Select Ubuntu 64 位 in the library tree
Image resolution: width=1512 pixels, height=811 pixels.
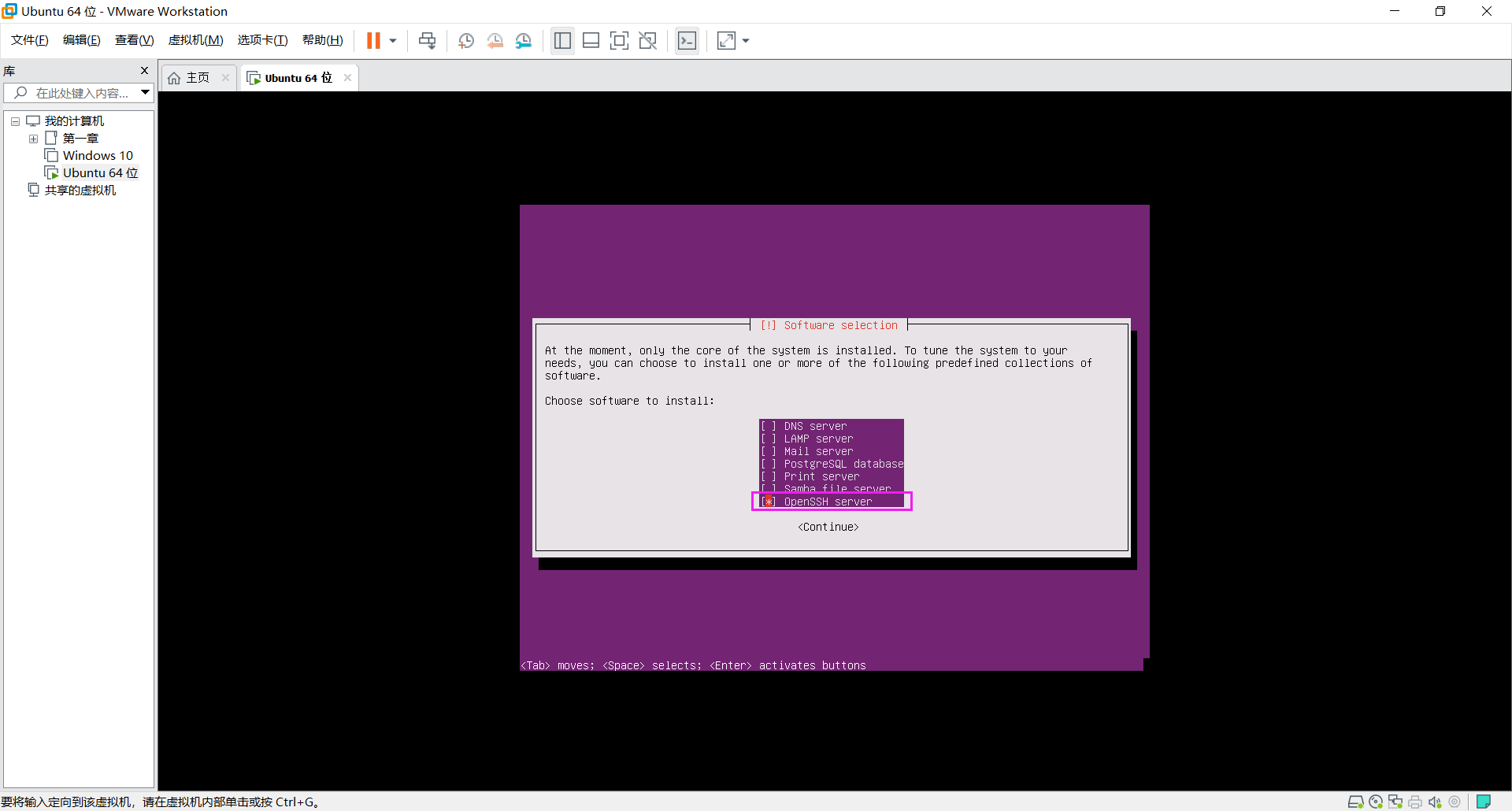coord(100,173)
